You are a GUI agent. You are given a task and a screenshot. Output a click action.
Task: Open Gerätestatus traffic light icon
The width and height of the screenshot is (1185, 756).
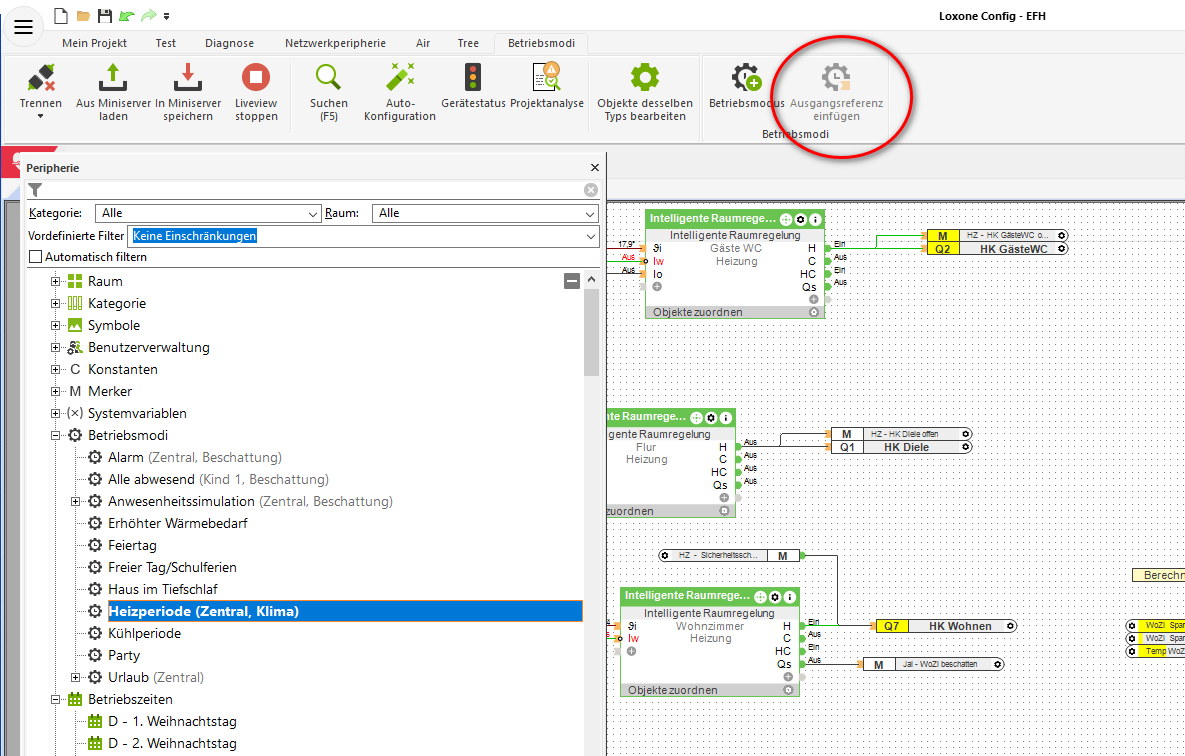tap(472, 78)
